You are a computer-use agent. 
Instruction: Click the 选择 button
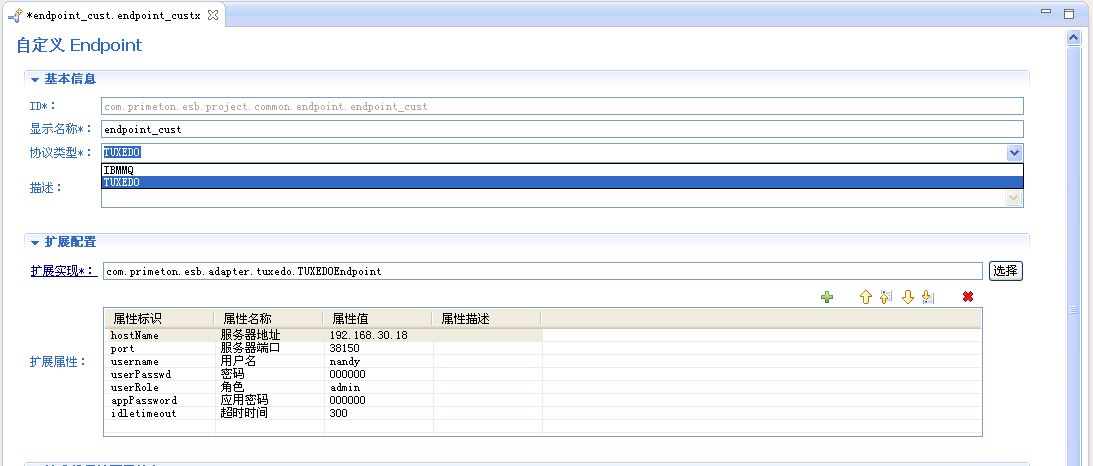[1006, 271]
